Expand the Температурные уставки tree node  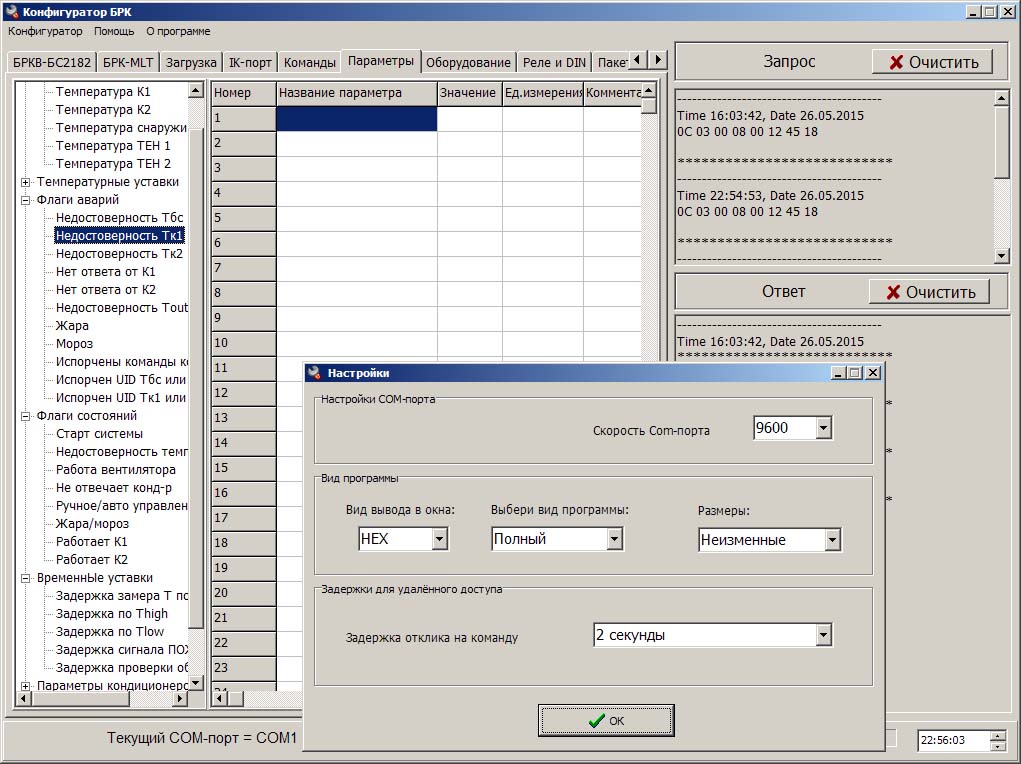[x=25, y=182]
